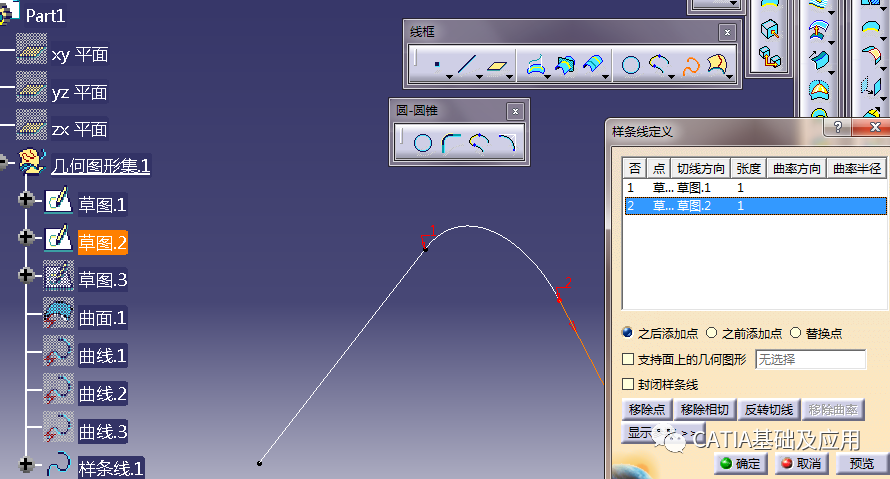The height and width of the screenshot is (479, 890).
Task: Click the Part1 root node in tree
Action: 45,16
